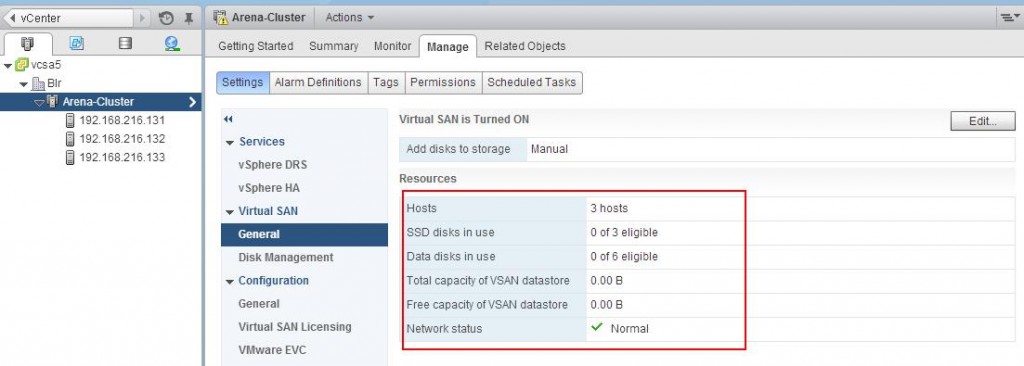Open the Networking inventory tab icon

tap(172, 43)
